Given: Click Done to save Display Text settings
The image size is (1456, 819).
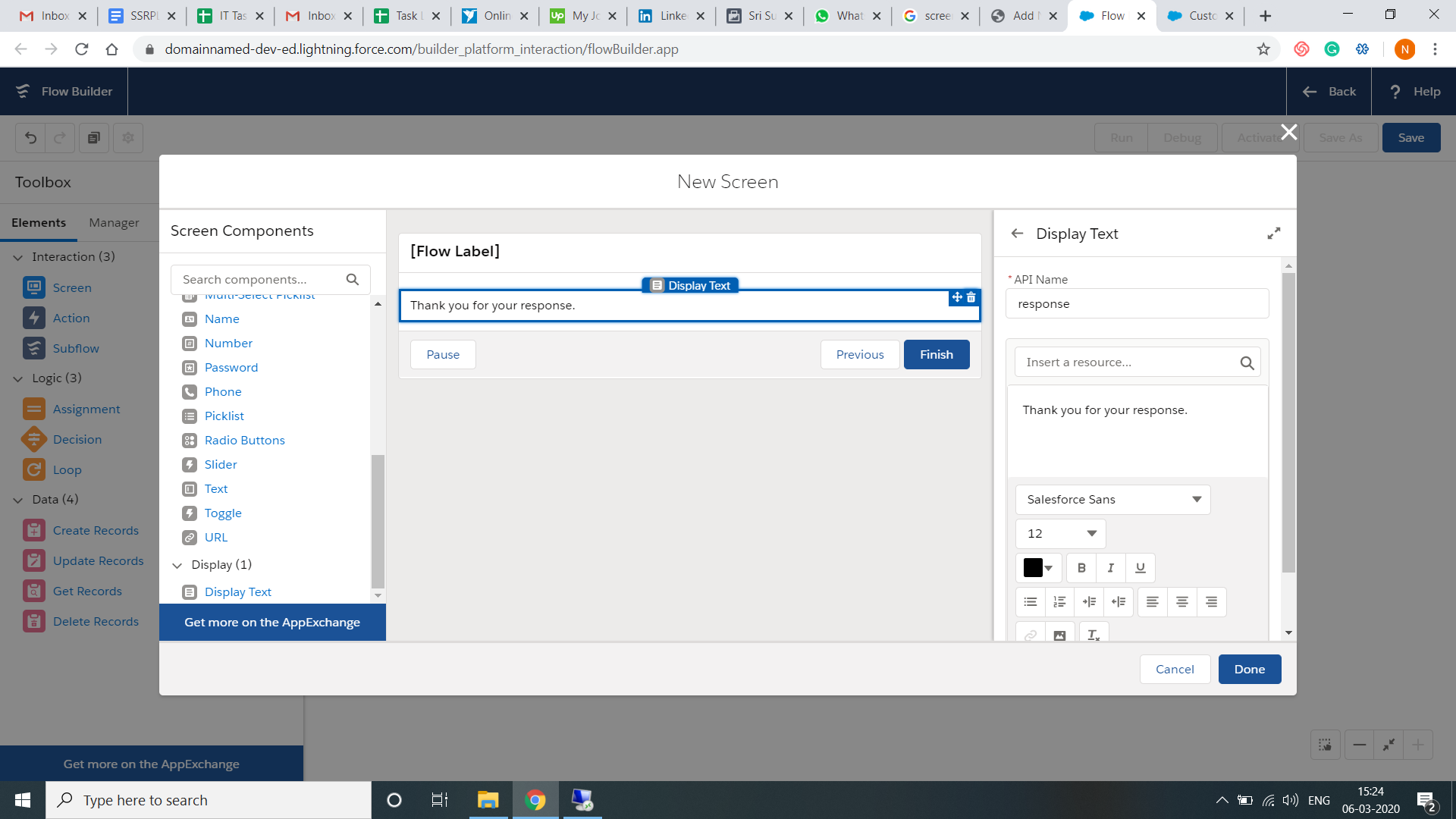Looking at the screenshot, I should coord(1249,669).
